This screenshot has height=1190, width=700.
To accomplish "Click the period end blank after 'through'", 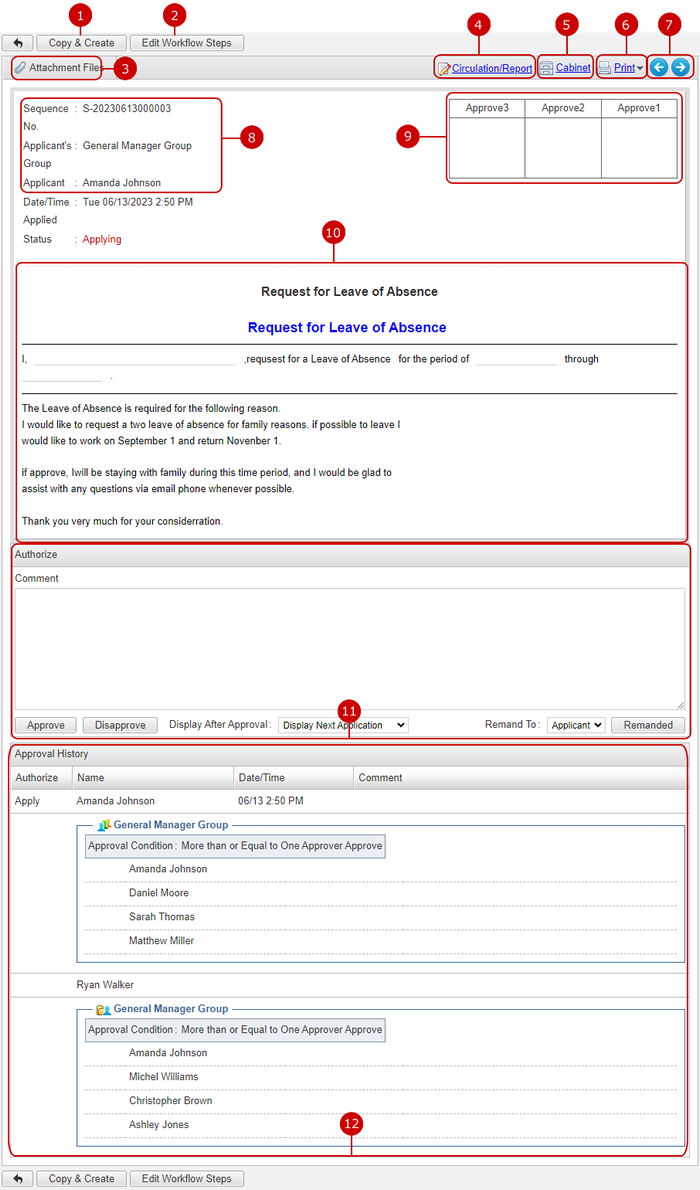I will (61, 376).
